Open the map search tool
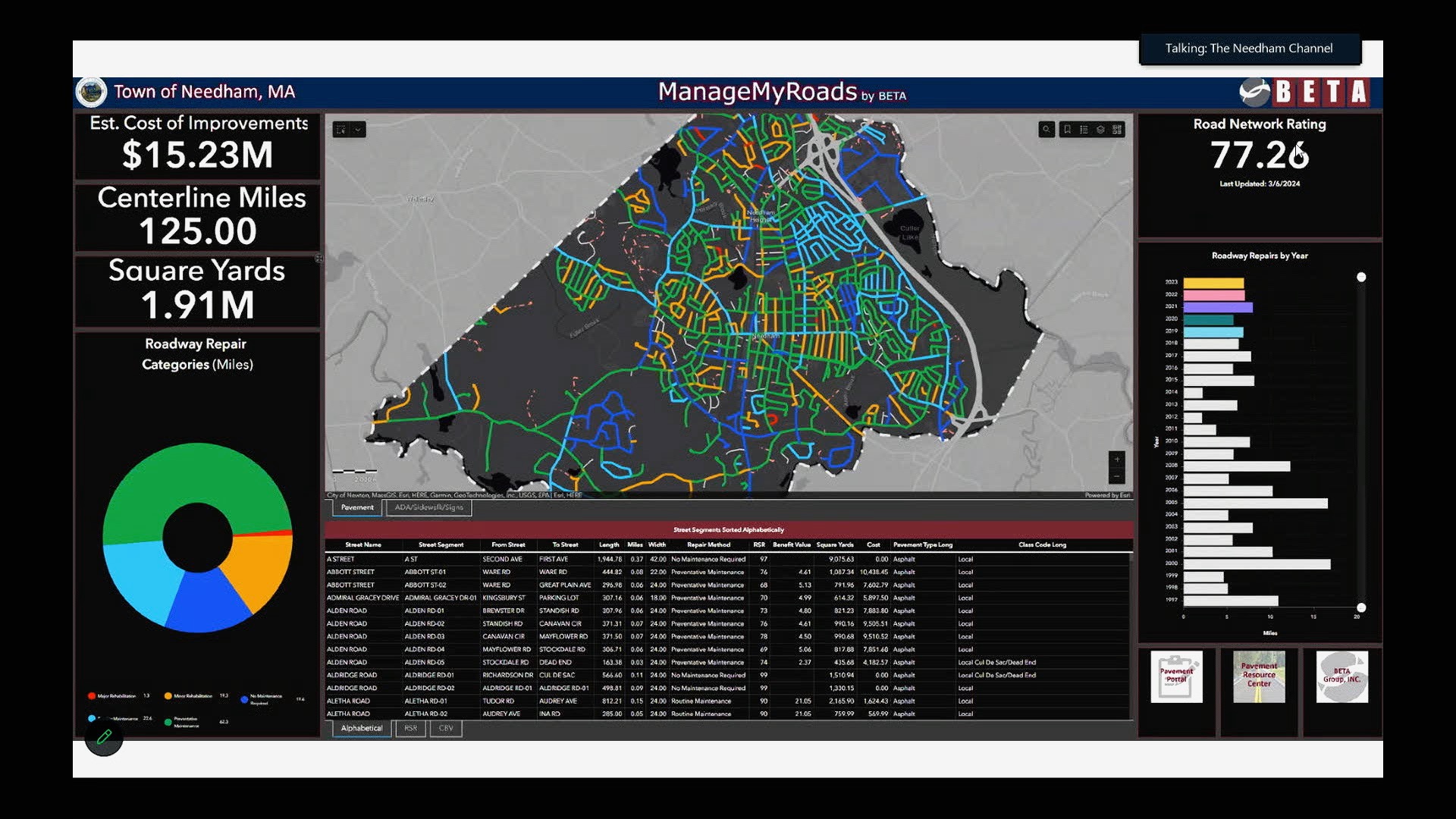Image resolution: width=1456 pixels, height=819 pixels. (x=1046, y=130)
